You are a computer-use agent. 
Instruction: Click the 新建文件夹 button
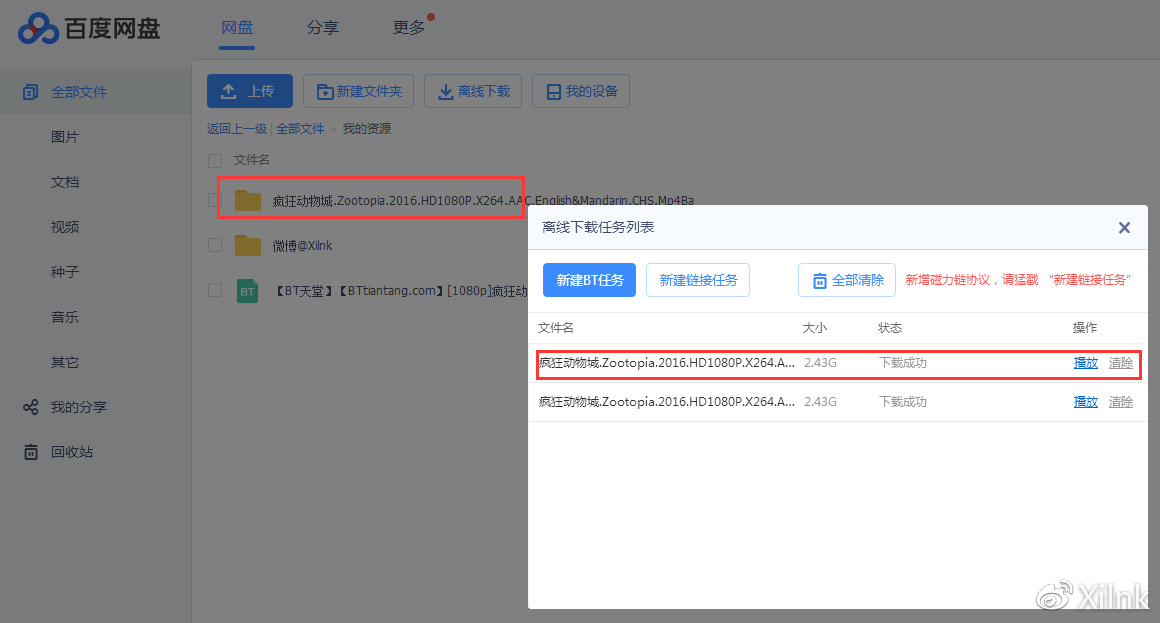(358, 91)
